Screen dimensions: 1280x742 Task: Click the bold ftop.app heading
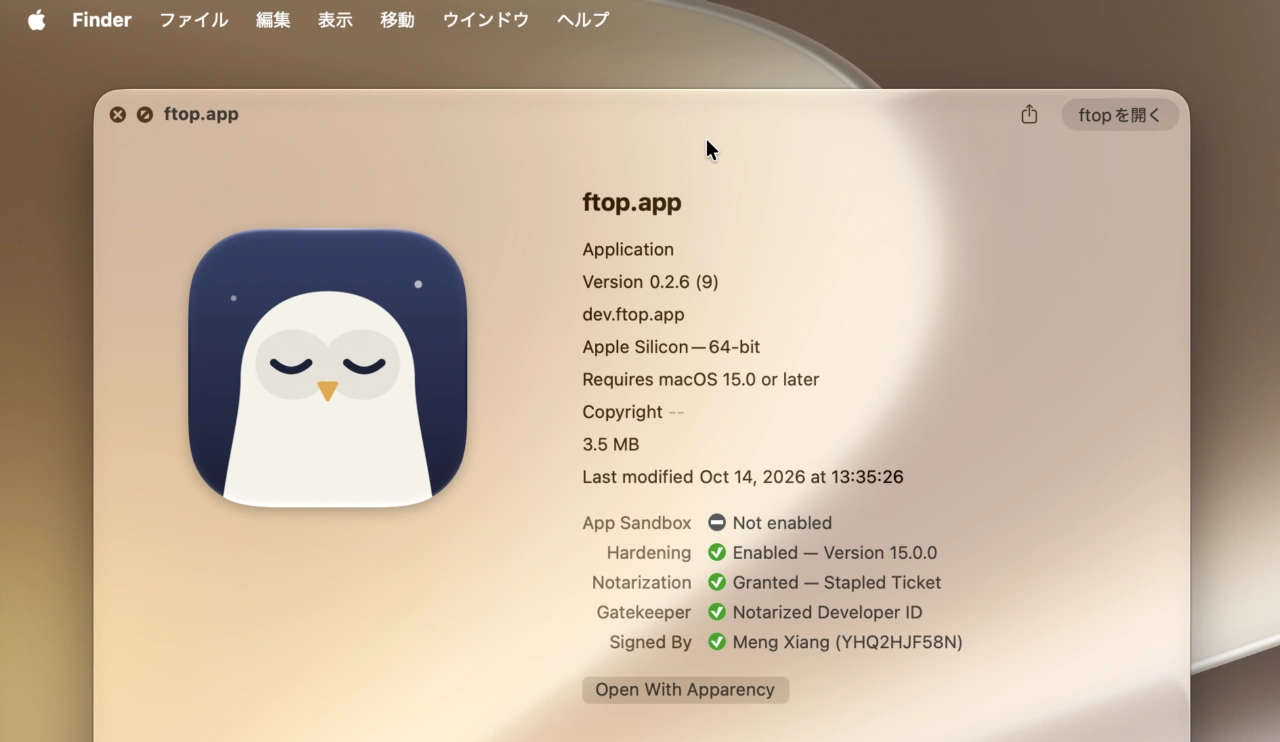pos(632,203)
